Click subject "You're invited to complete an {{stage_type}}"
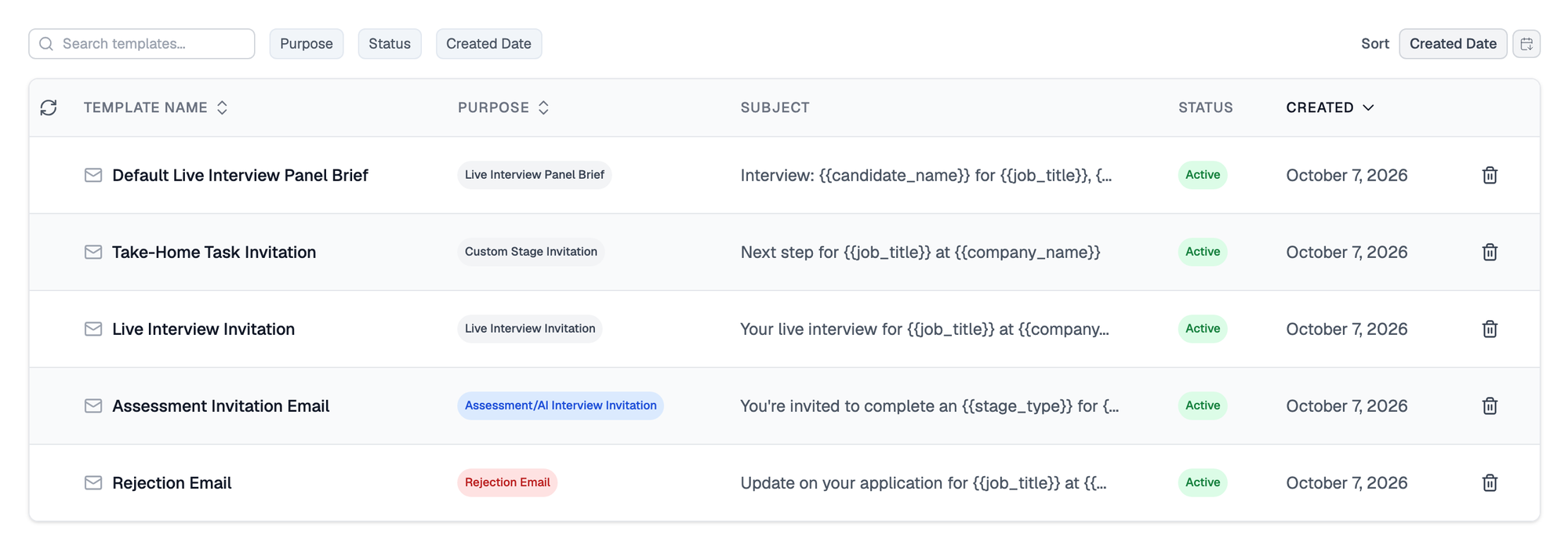 929,405
